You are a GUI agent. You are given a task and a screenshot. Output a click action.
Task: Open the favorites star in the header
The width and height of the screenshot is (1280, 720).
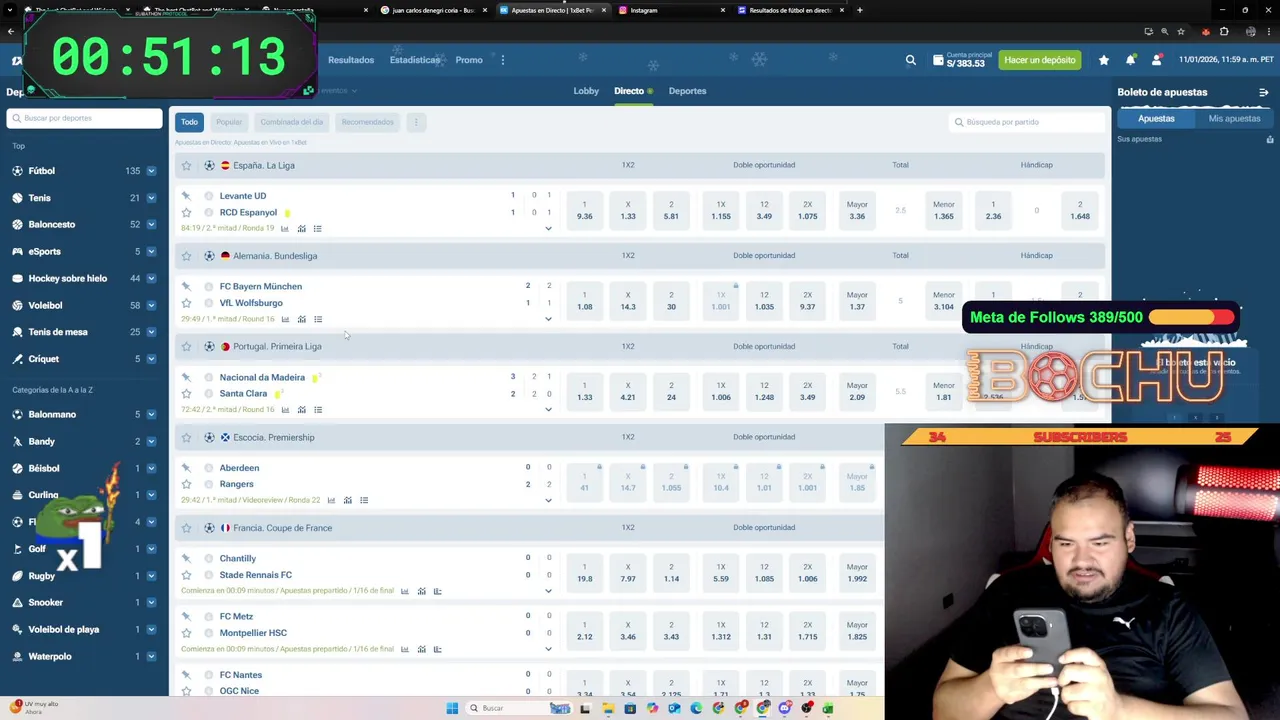click(1103, 60)
